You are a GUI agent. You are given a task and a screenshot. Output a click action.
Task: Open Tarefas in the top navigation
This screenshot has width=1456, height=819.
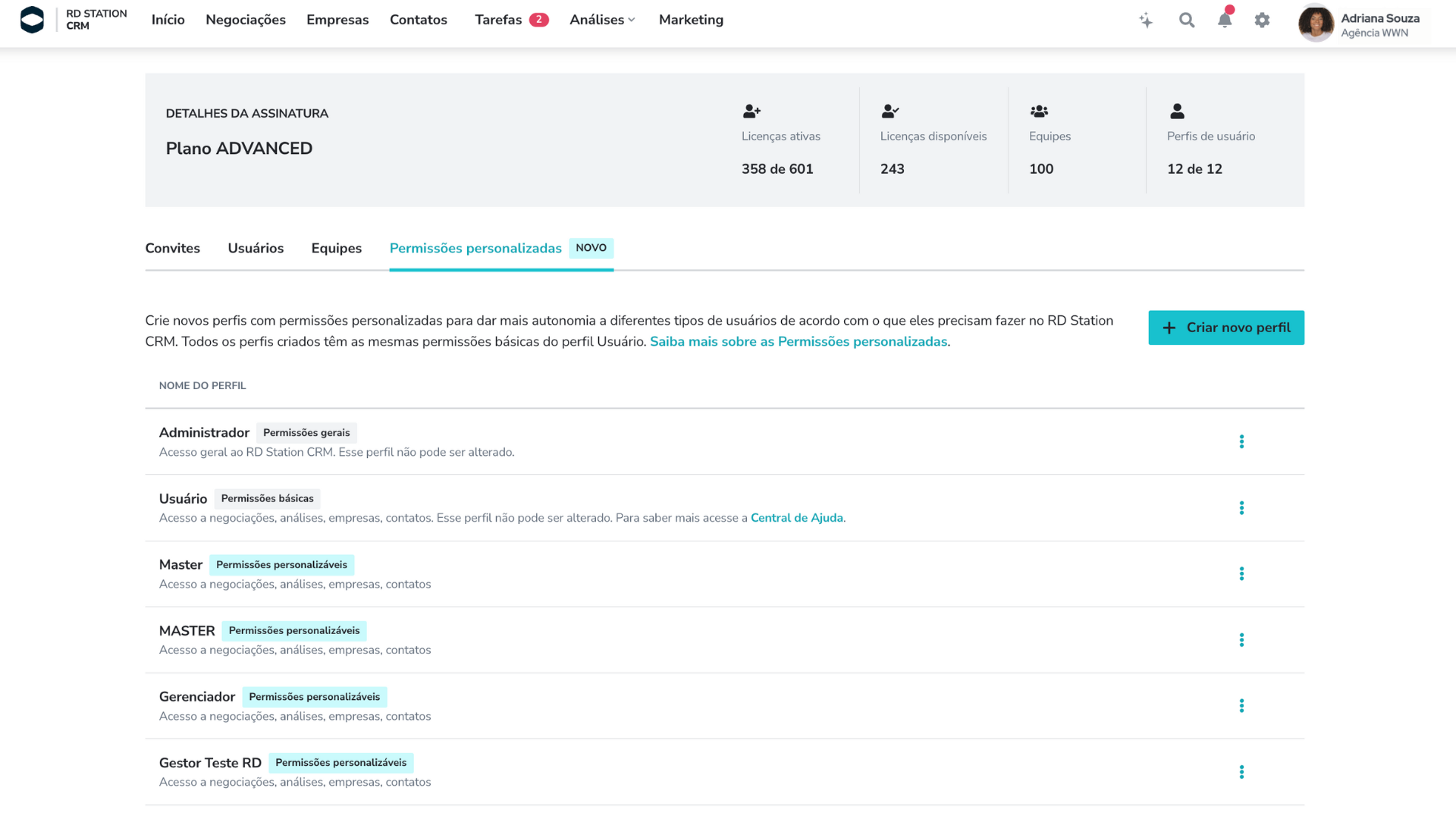[x=498, y=20]
